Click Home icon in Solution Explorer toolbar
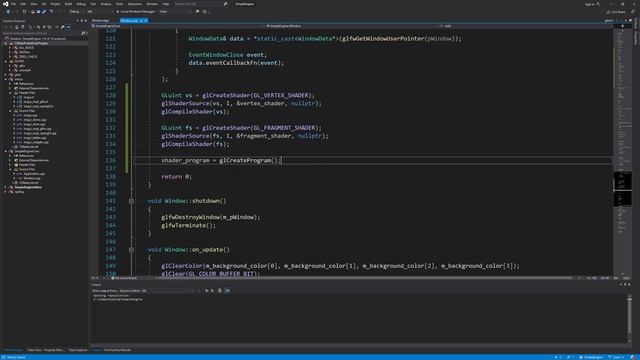Screen dimensions: 640x360 [17, 27]
